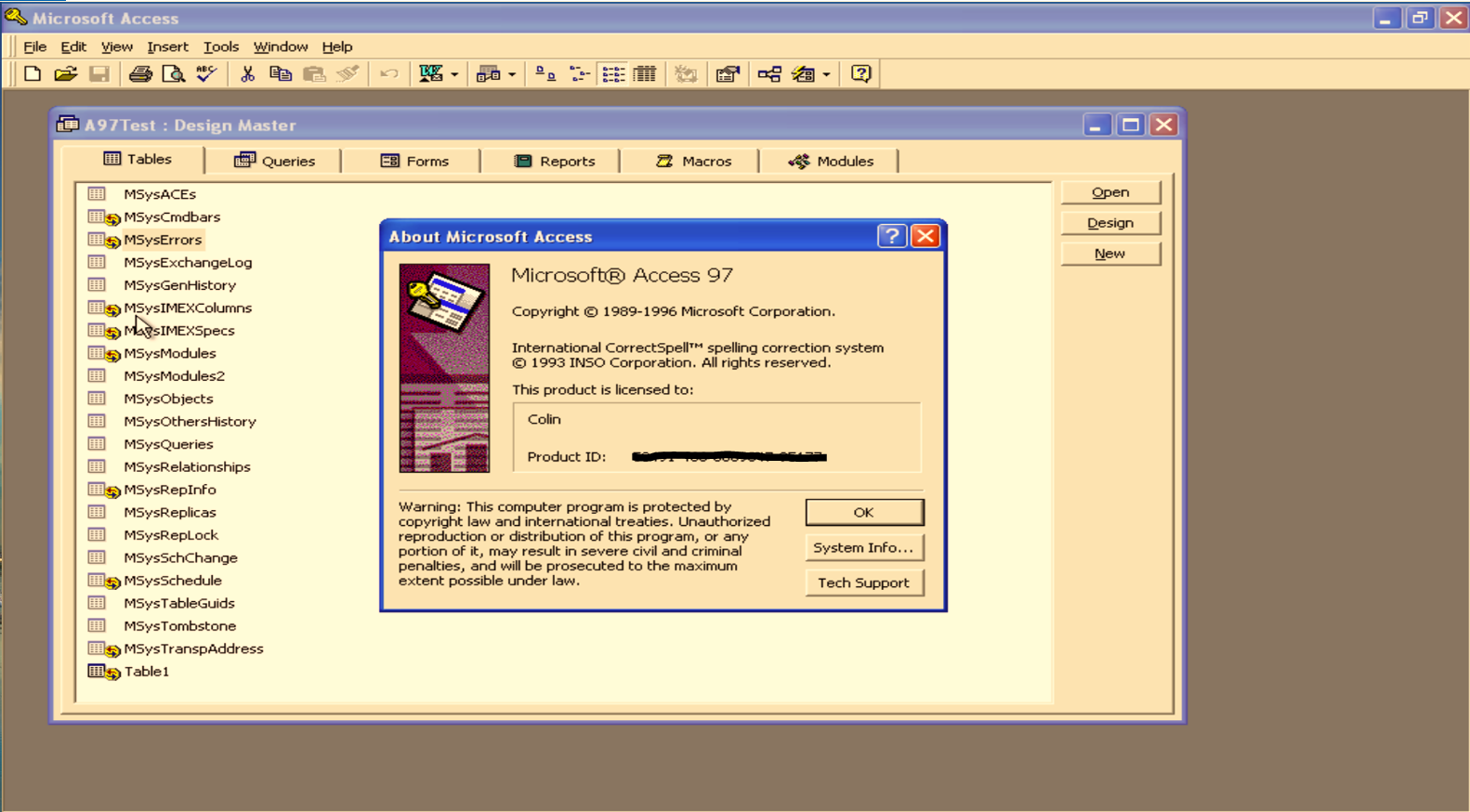1470x812 pixels.
Task: Click the About dialog question mark help button
Action: click(x=891, y=236)
